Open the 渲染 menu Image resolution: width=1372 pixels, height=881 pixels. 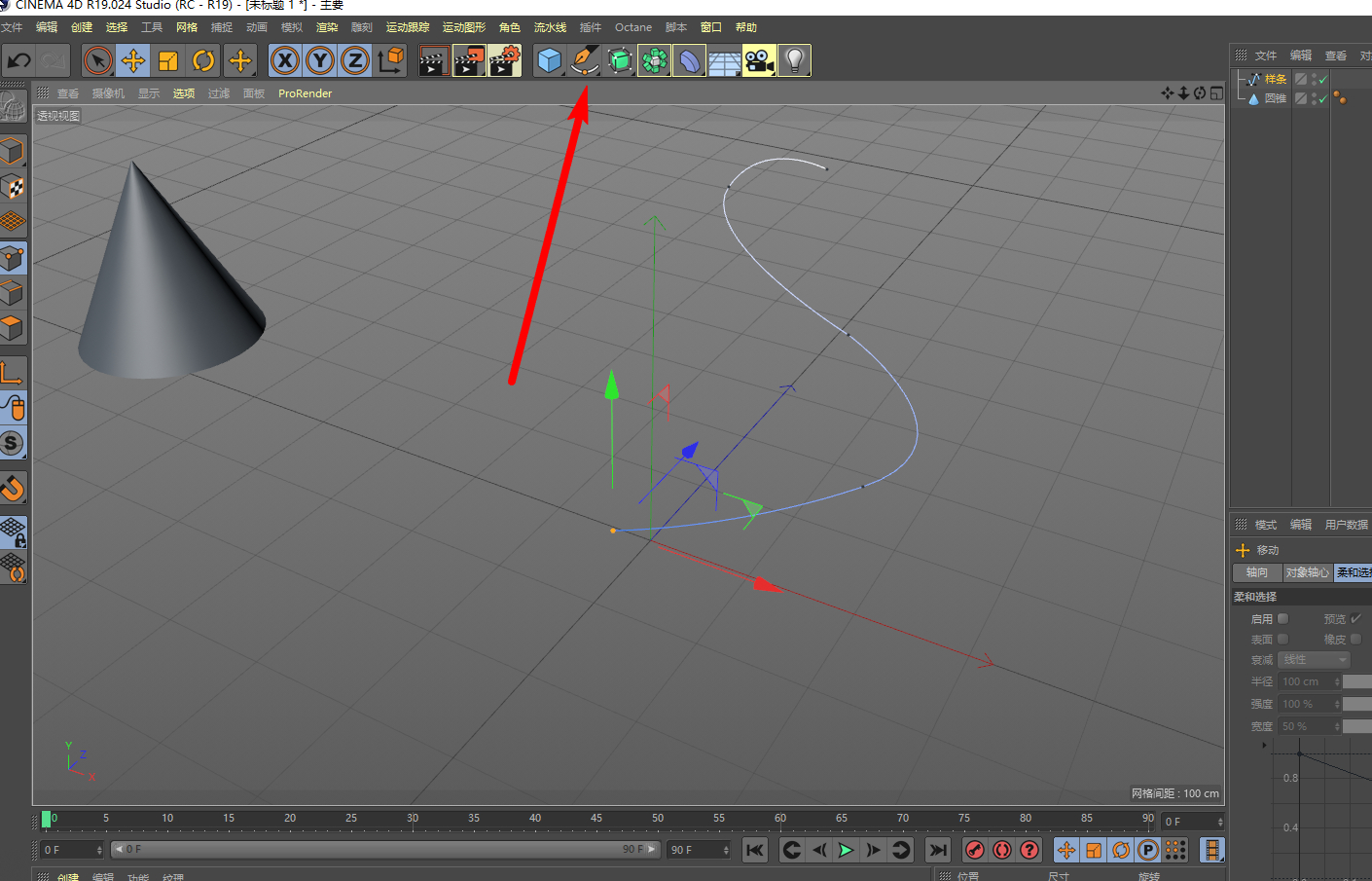click(x=327, y=27)
